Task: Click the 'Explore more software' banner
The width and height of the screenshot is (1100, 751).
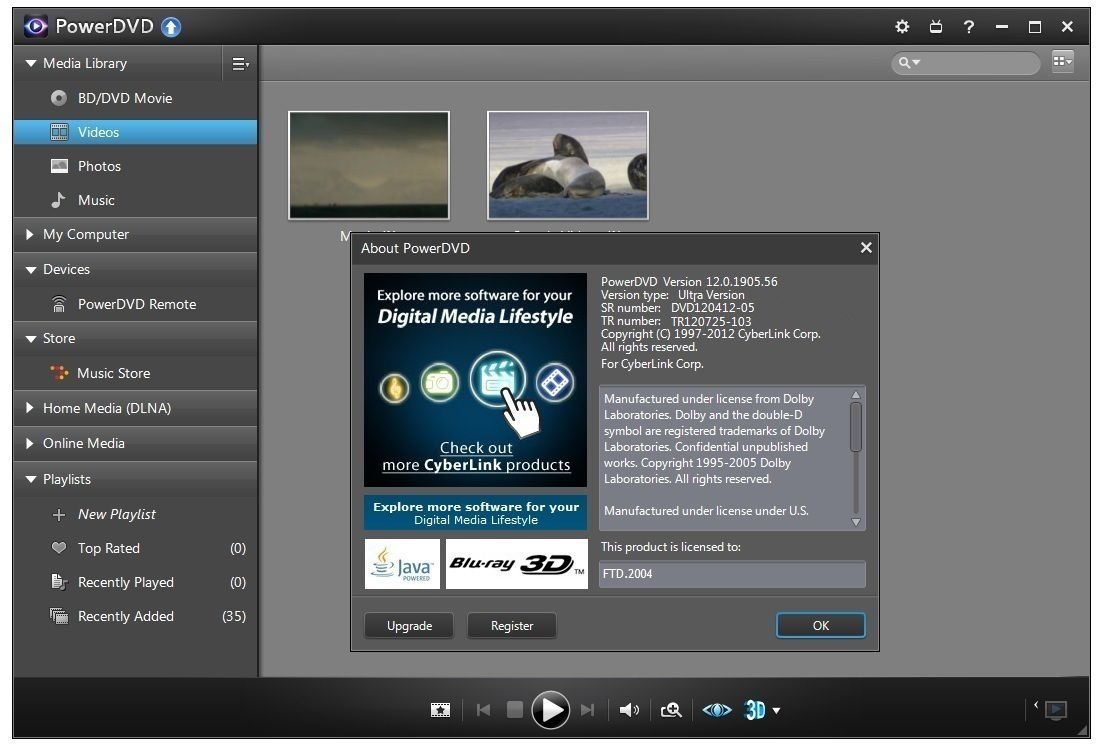Action: click(476, 513)
